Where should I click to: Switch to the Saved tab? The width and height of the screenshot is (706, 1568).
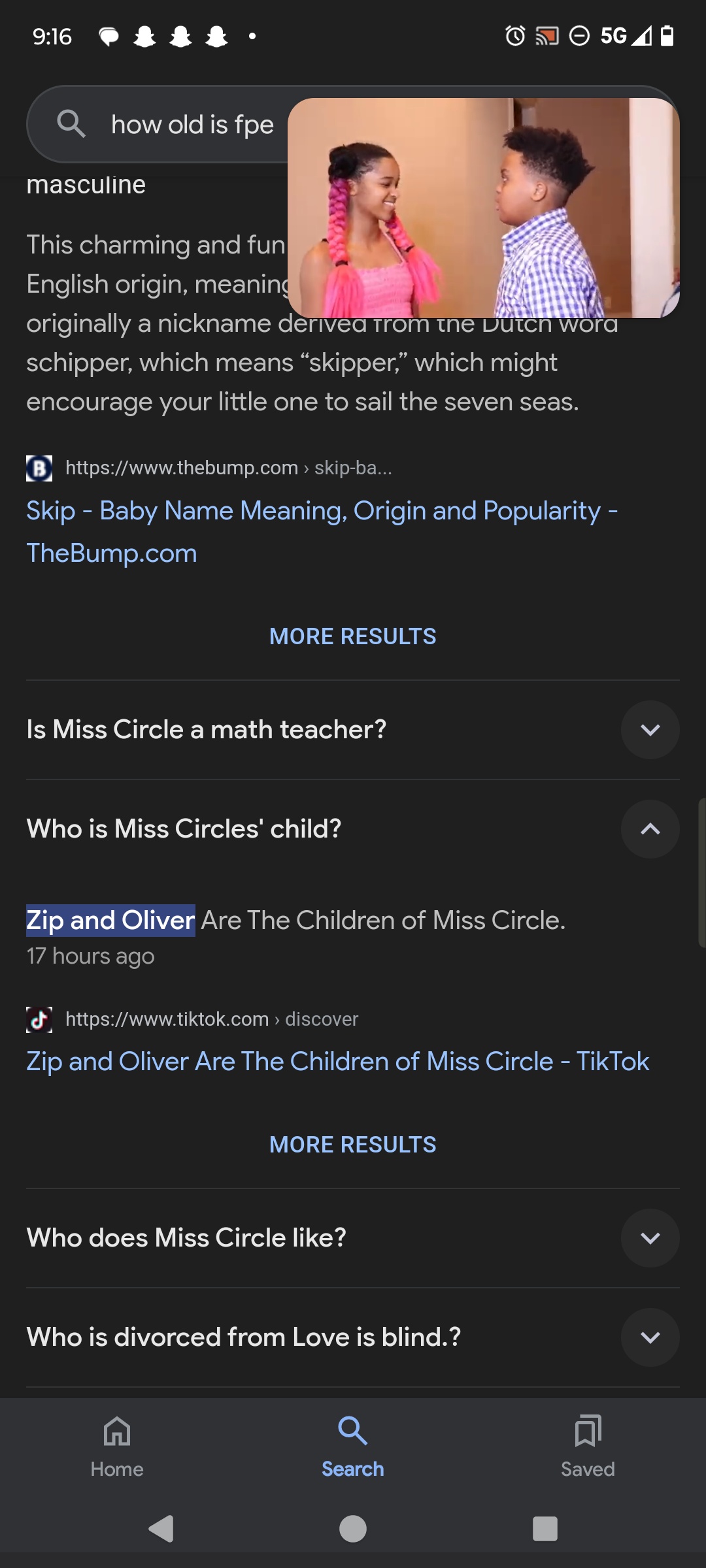coord(588,1445)
